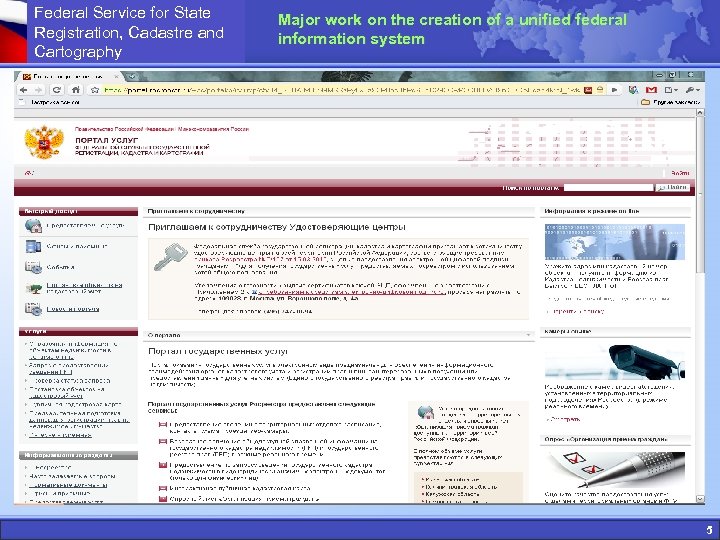Close the current browser tab
Screen dimensions: 720x540
117,76
